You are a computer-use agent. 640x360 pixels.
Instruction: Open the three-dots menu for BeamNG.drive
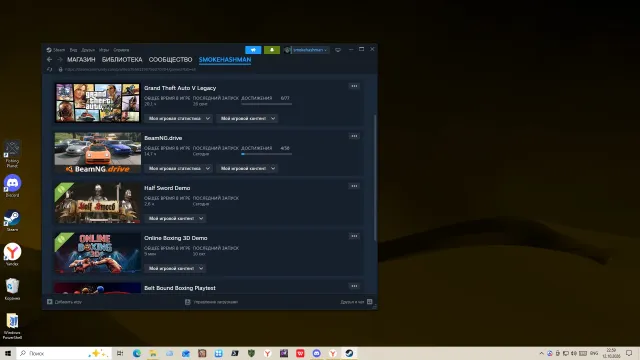[354, 136]
